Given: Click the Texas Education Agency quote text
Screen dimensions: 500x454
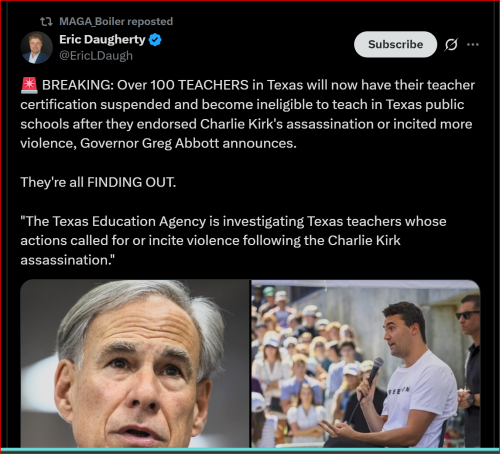Looking at the screenshot, I should (x=233, y=240).
